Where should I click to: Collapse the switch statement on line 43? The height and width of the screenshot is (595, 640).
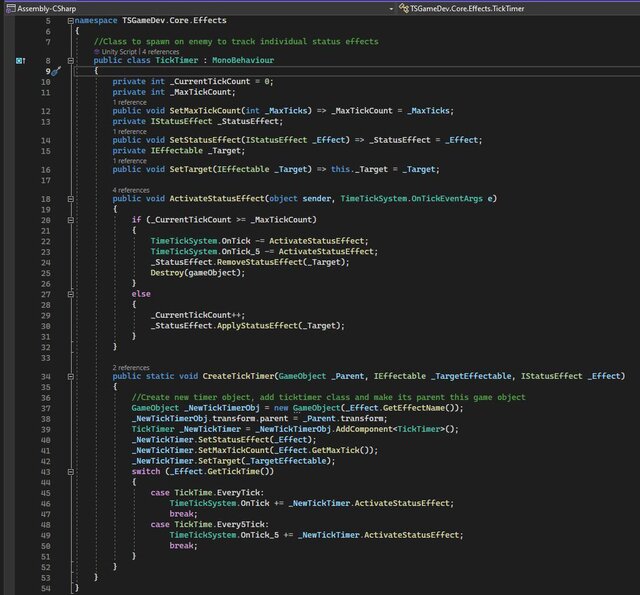tap(71, 472)
